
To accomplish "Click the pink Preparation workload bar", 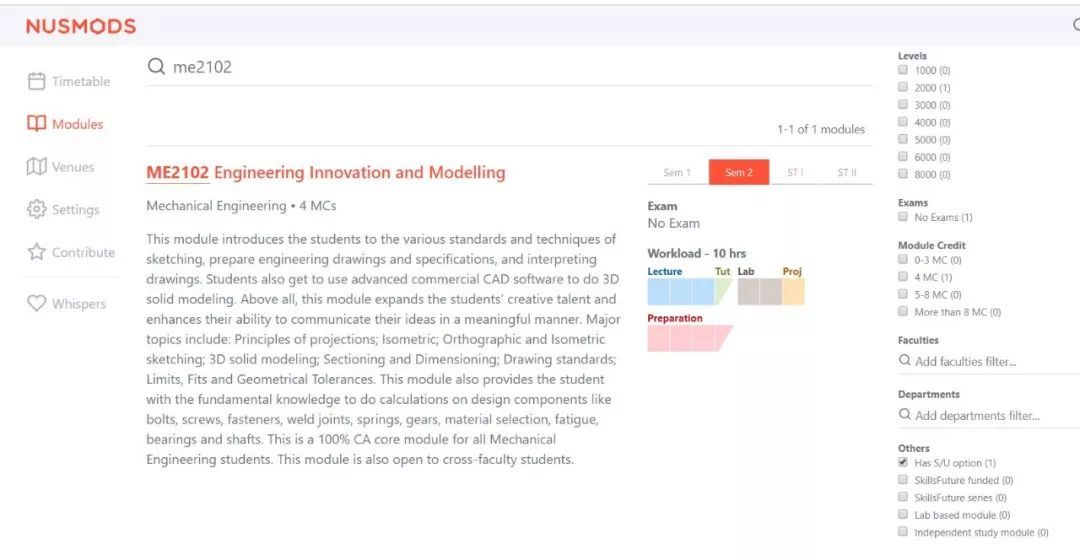I will (688, 338).
